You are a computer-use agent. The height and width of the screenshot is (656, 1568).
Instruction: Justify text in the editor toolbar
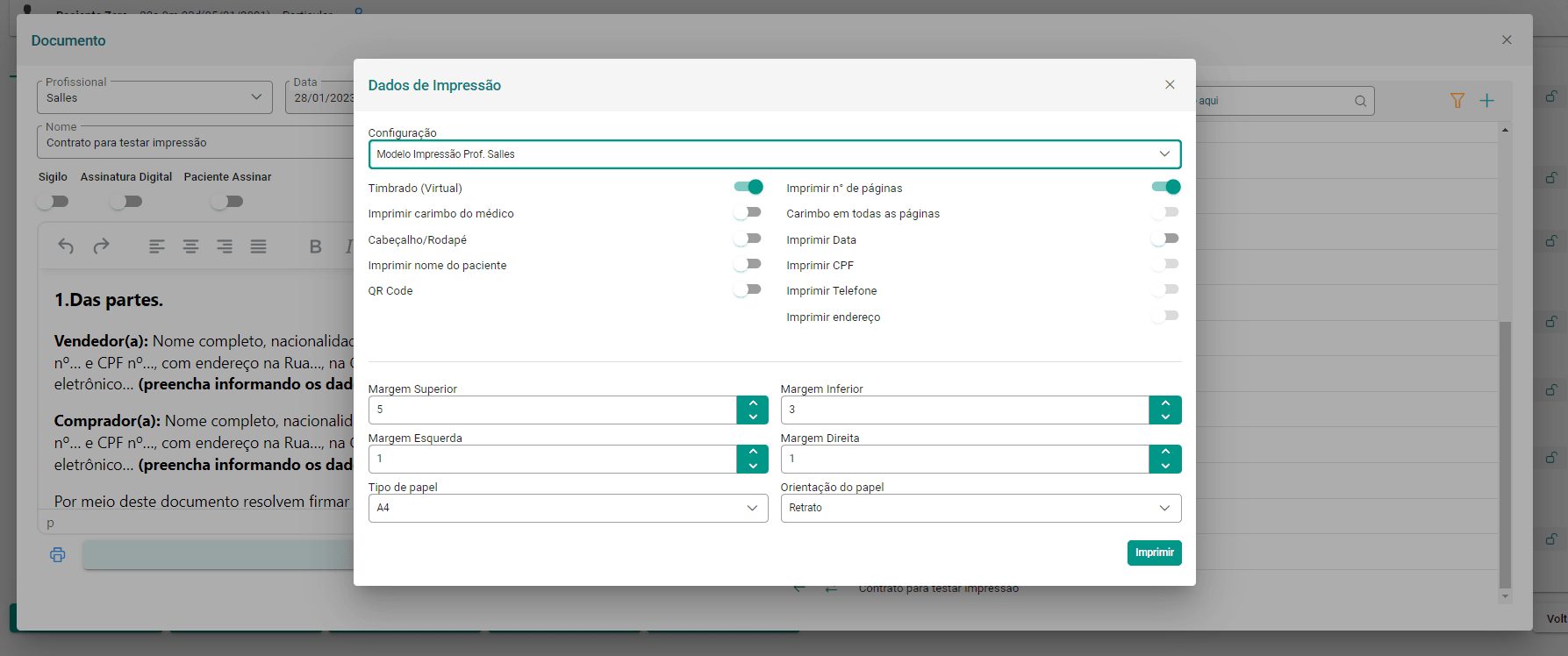pyautogui.click(x=258, y=246)
